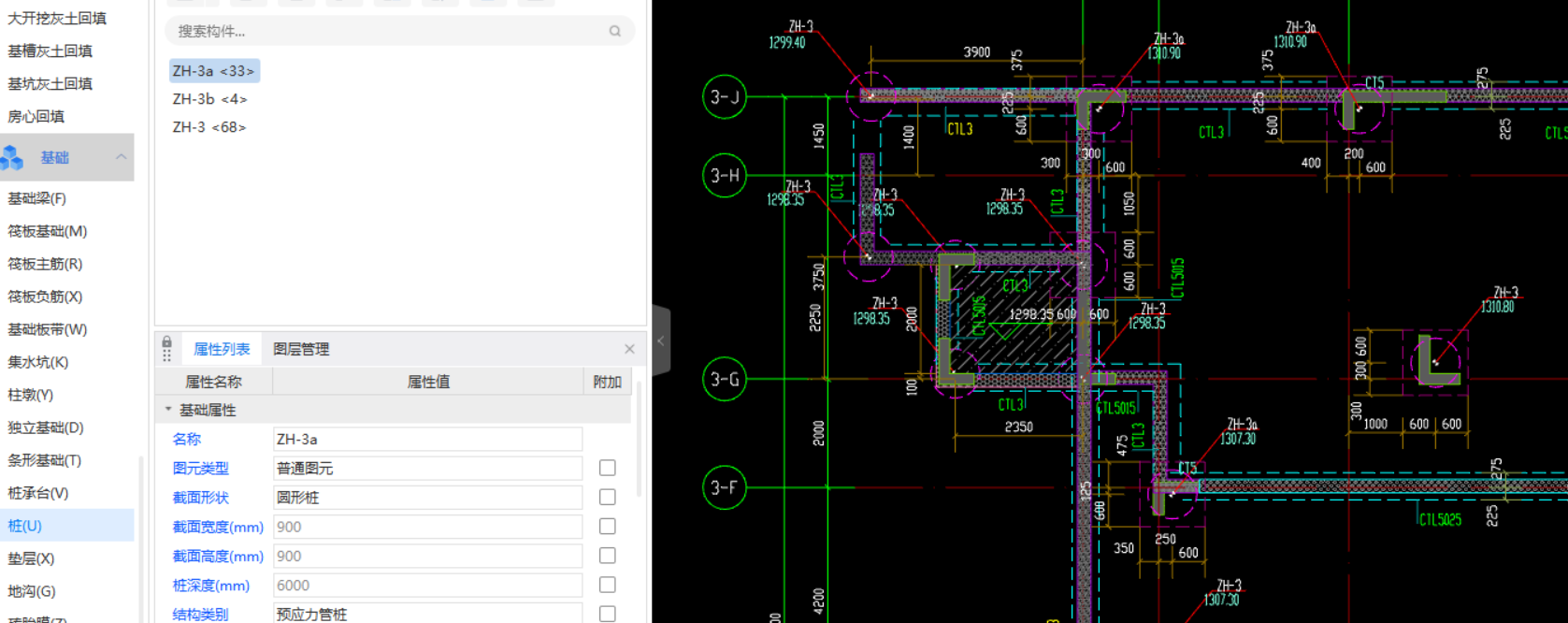Screen dimensions: 1568x623
Task: Enable the 截面形状 附加 checkbox
Action: tap(607, 497)
